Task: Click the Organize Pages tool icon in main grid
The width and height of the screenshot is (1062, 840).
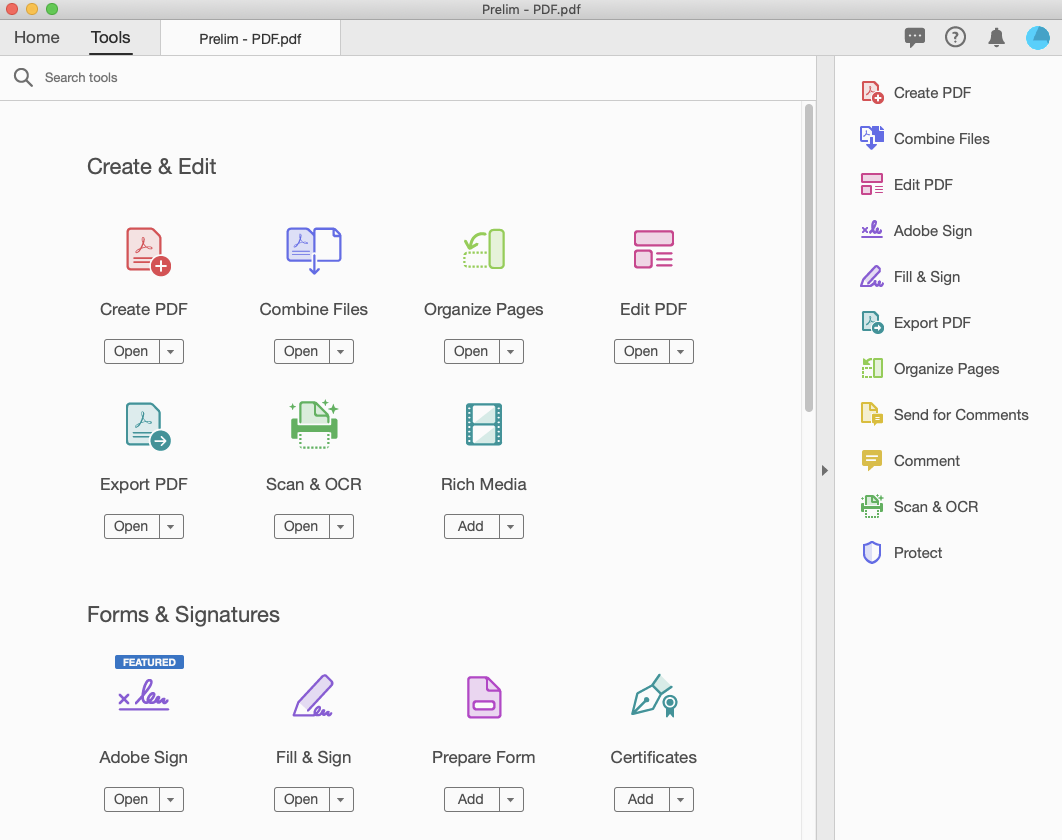Action: click(484, 249)
